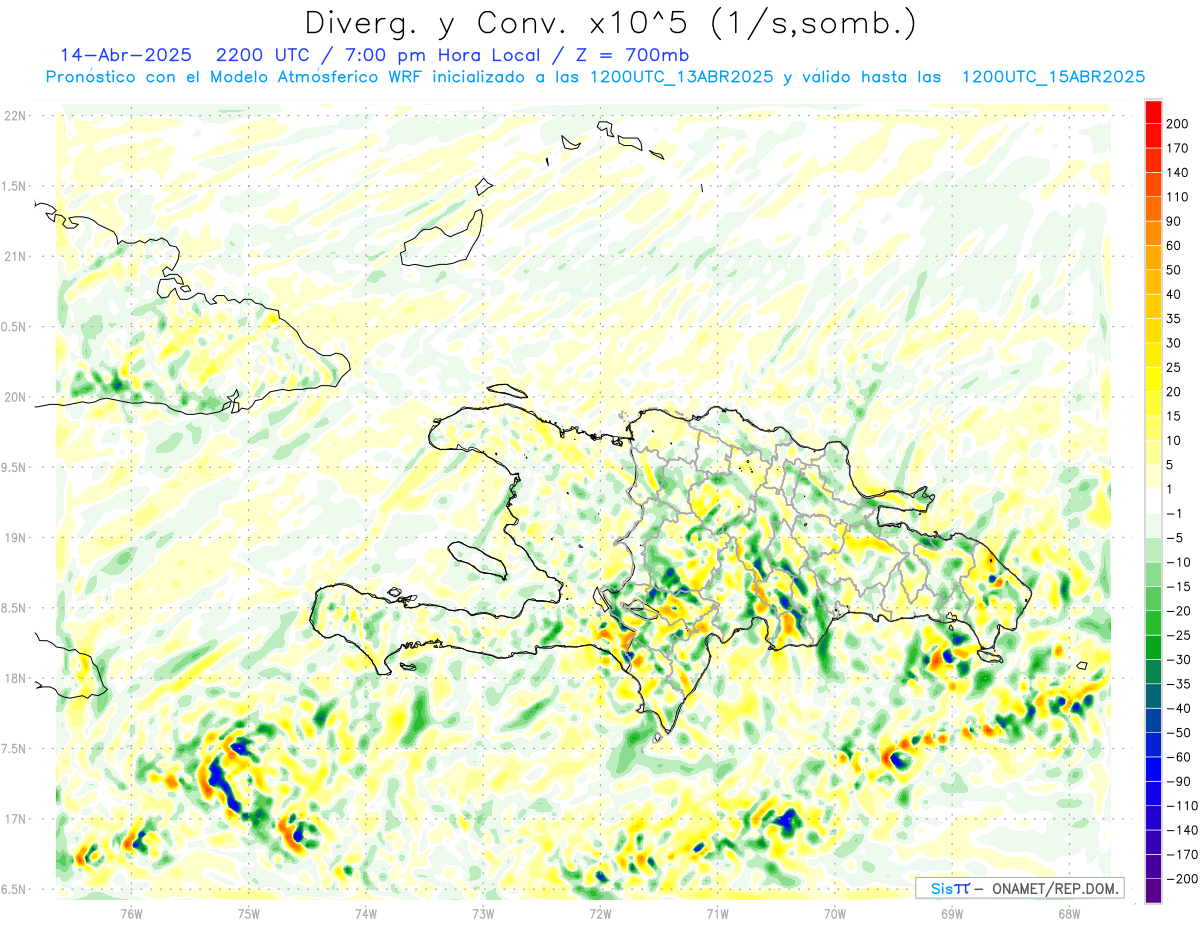Click the positive 50 colorbar label

coord(1175,270)
